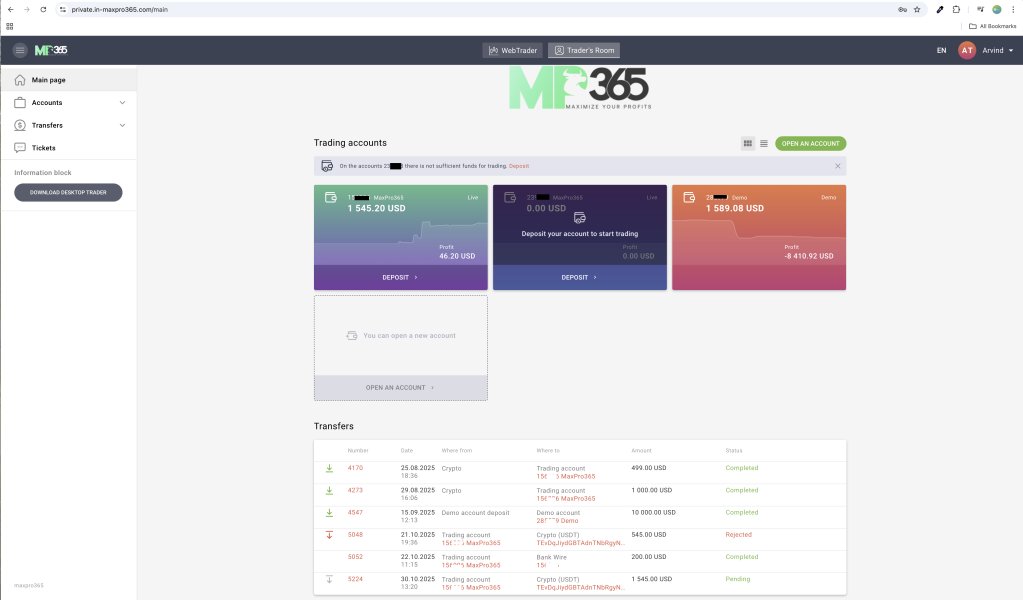Viewport: 1023px width, 600px height.
Task: Click withdrawal icon for transfer 5224
Action: click(x=329, y=579)
